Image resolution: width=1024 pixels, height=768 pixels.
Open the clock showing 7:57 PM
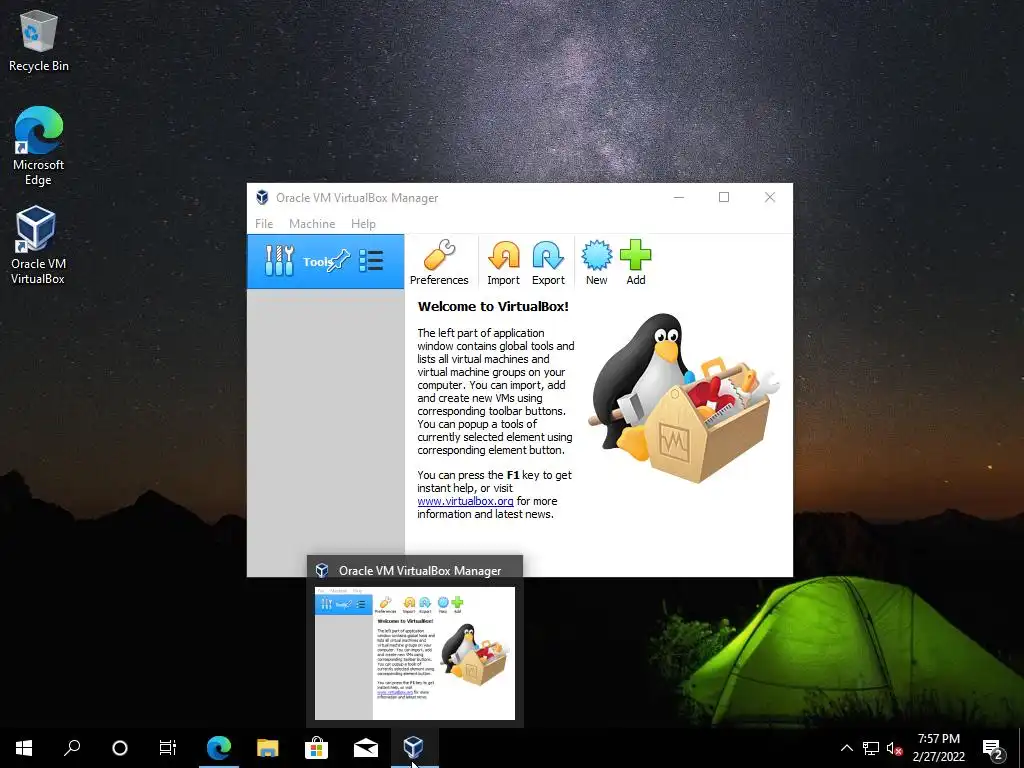coord(938,748)
